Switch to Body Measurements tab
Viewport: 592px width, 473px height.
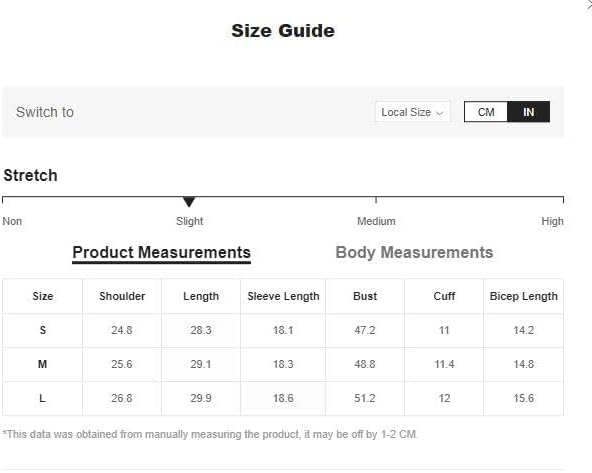(x=414, y=252)
